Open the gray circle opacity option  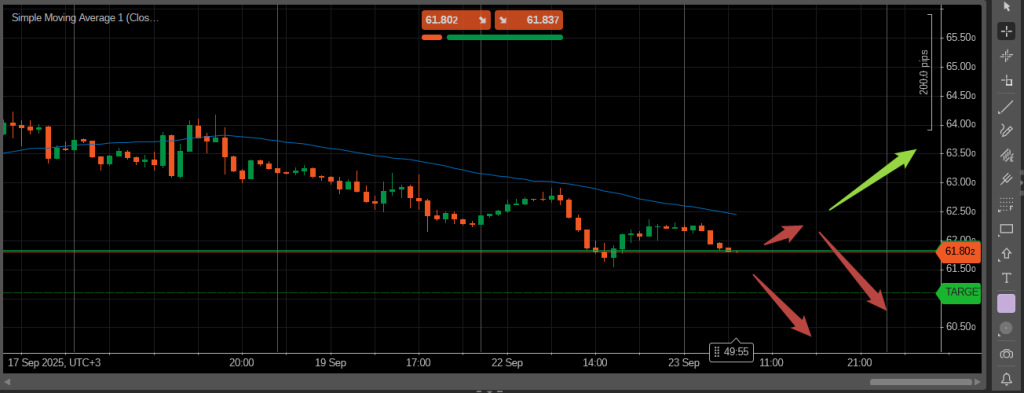1006,328
